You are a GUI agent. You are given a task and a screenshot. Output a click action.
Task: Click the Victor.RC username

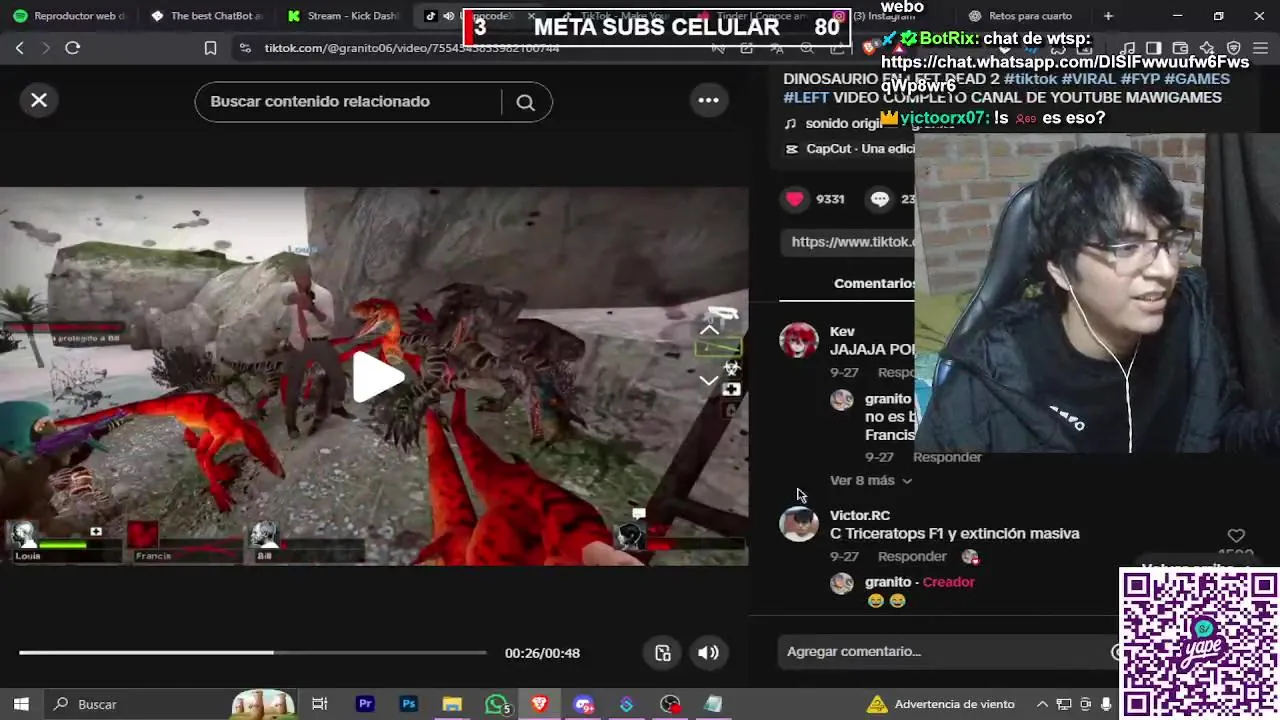coord(860,515)
